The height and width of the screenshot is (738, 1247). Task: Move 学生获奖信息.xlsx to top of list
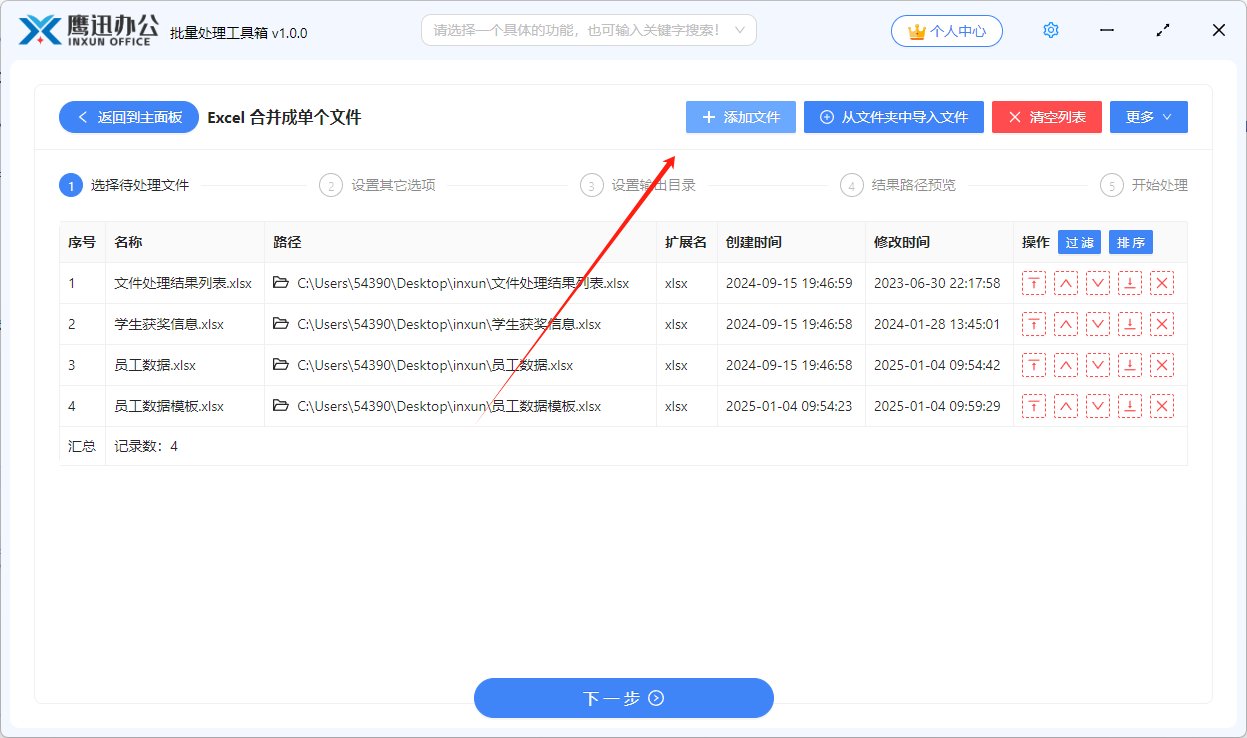(1033, 324)
